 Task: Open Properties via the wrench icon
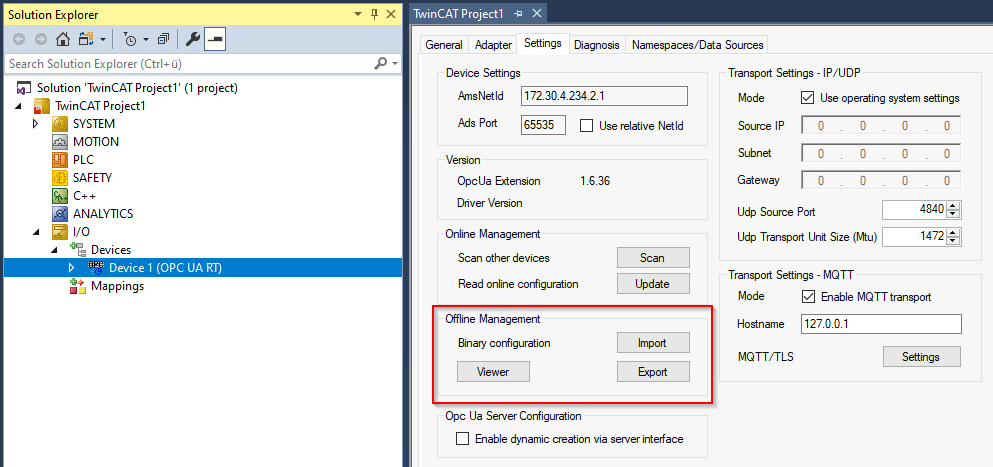tap(193, 40)
